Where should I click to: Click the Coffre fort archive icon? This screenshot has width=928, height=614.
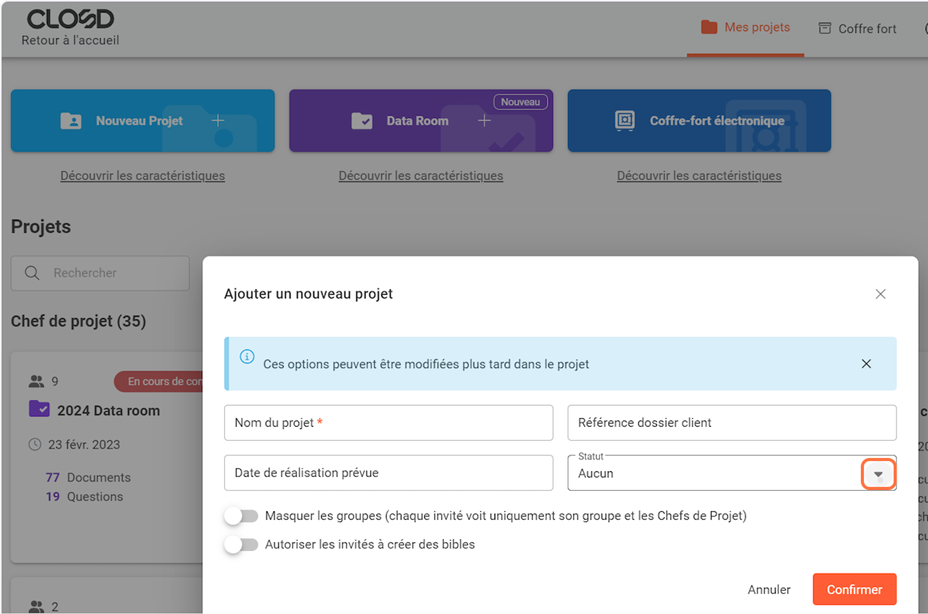[x=825, y=28]
